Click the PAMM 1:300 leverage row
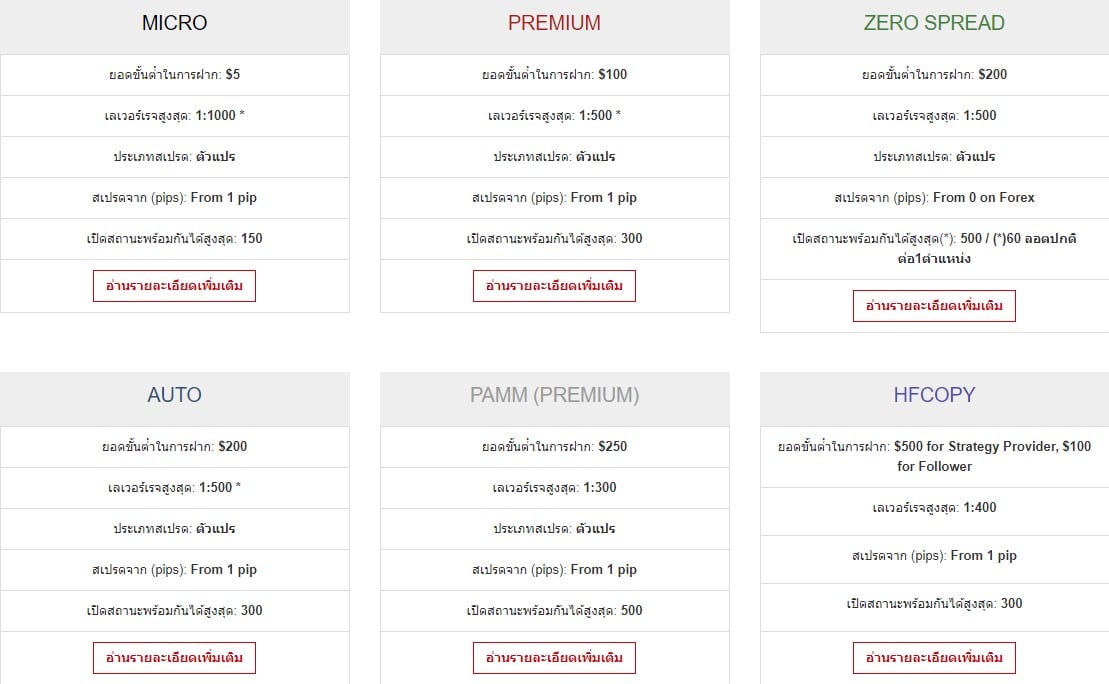The height and width of the screenshot is (684, 1109). 554,487
